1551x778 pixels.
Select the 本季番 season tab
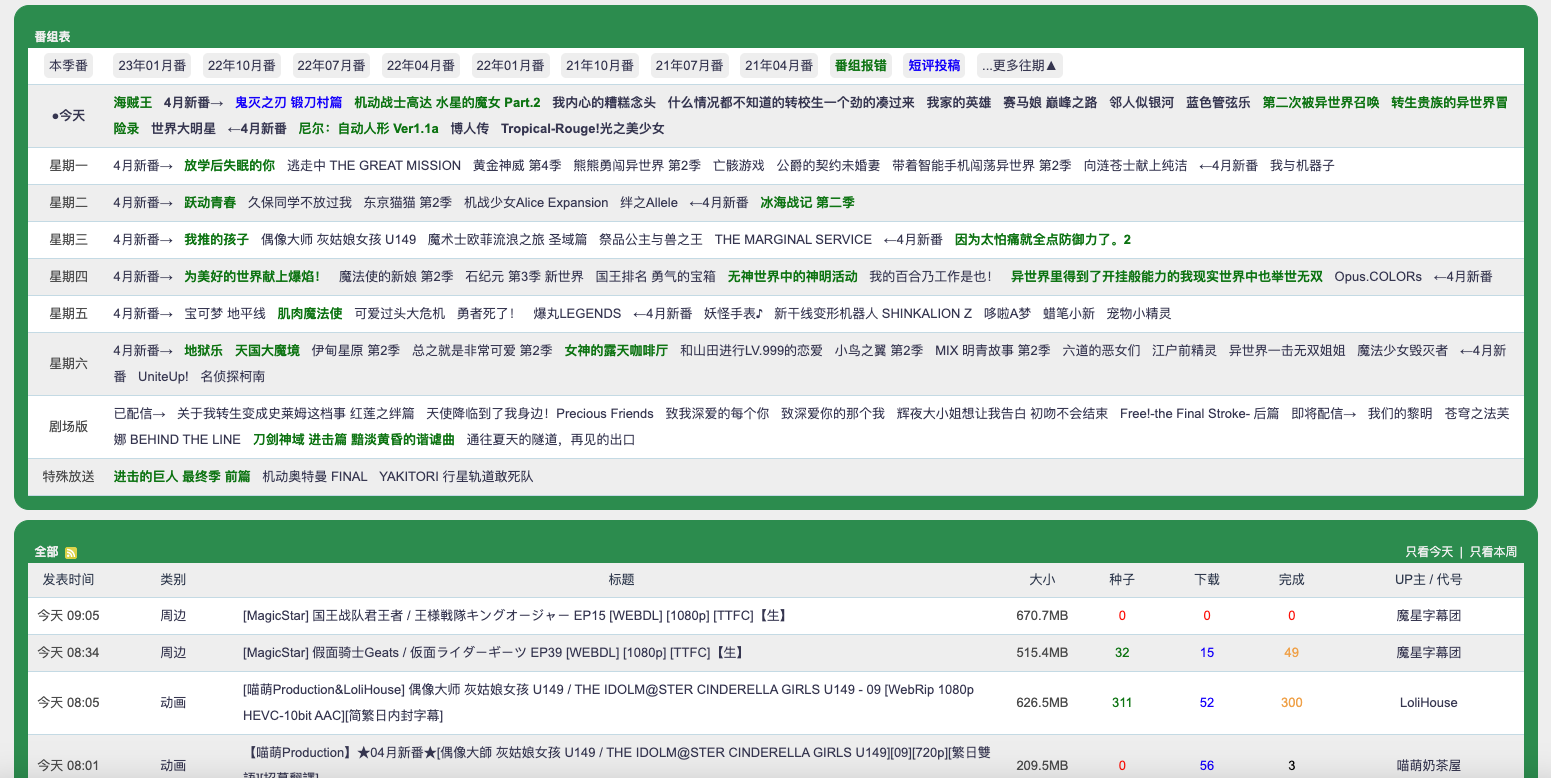click(x=69, y=66)
